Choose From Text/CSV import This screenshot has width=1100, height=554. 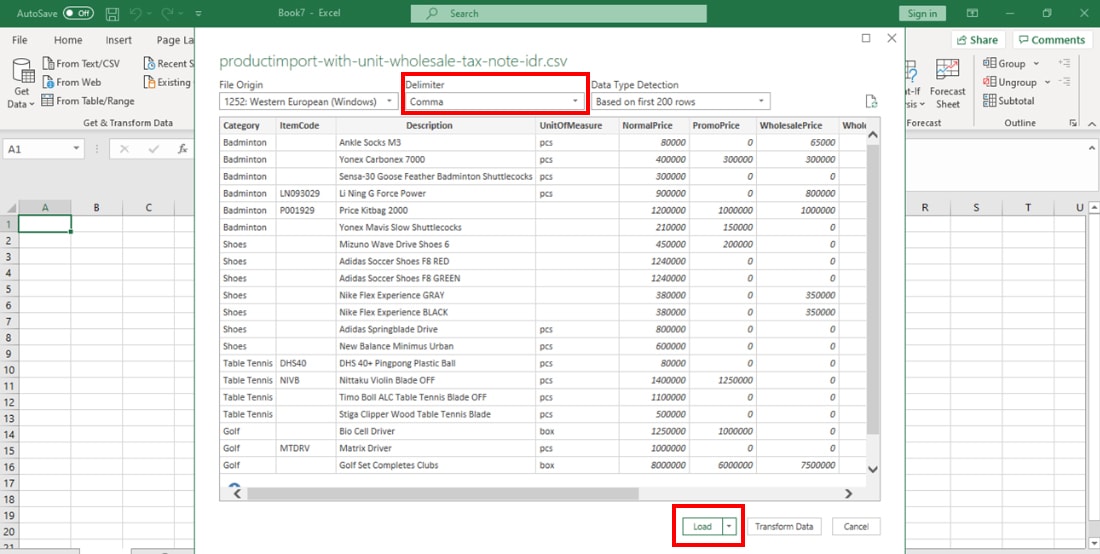81,63
